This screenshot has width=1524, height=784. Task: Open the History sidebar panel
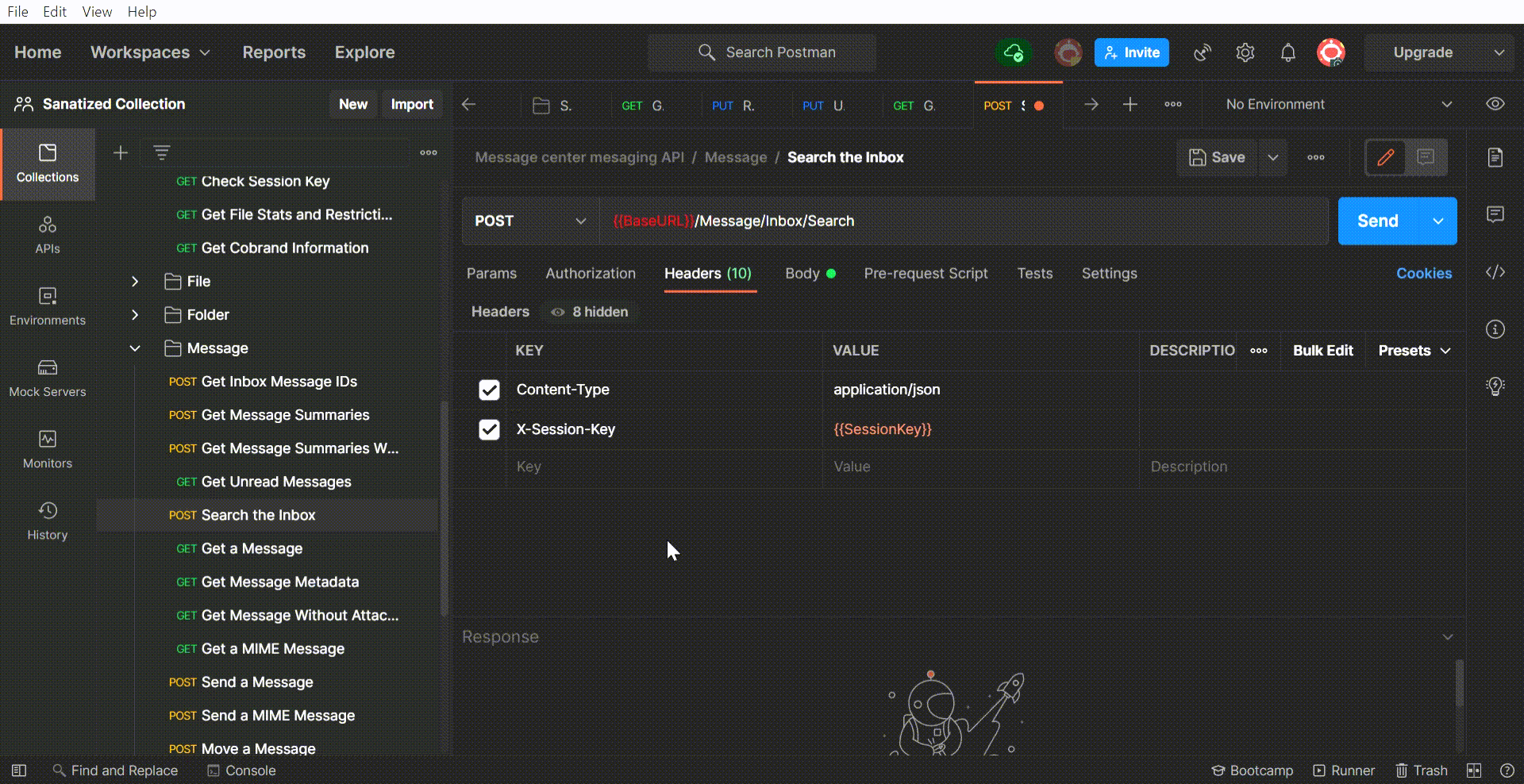(48, 521)
